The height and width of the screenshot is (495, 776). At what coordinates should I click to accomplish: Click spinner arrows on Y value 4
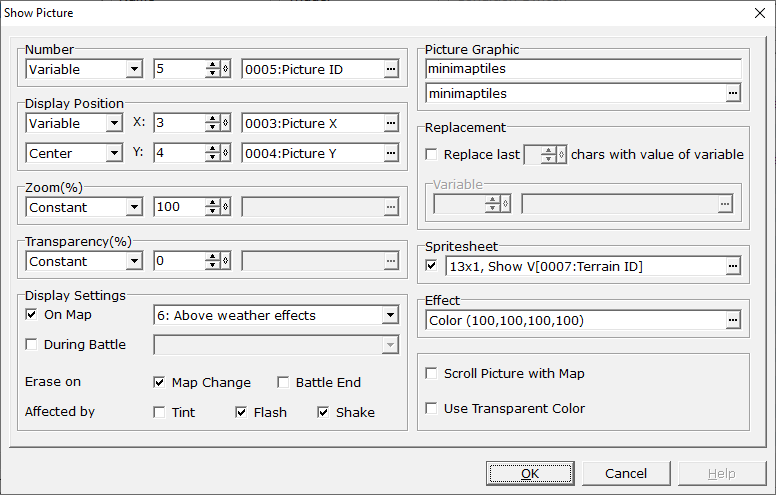213,153
